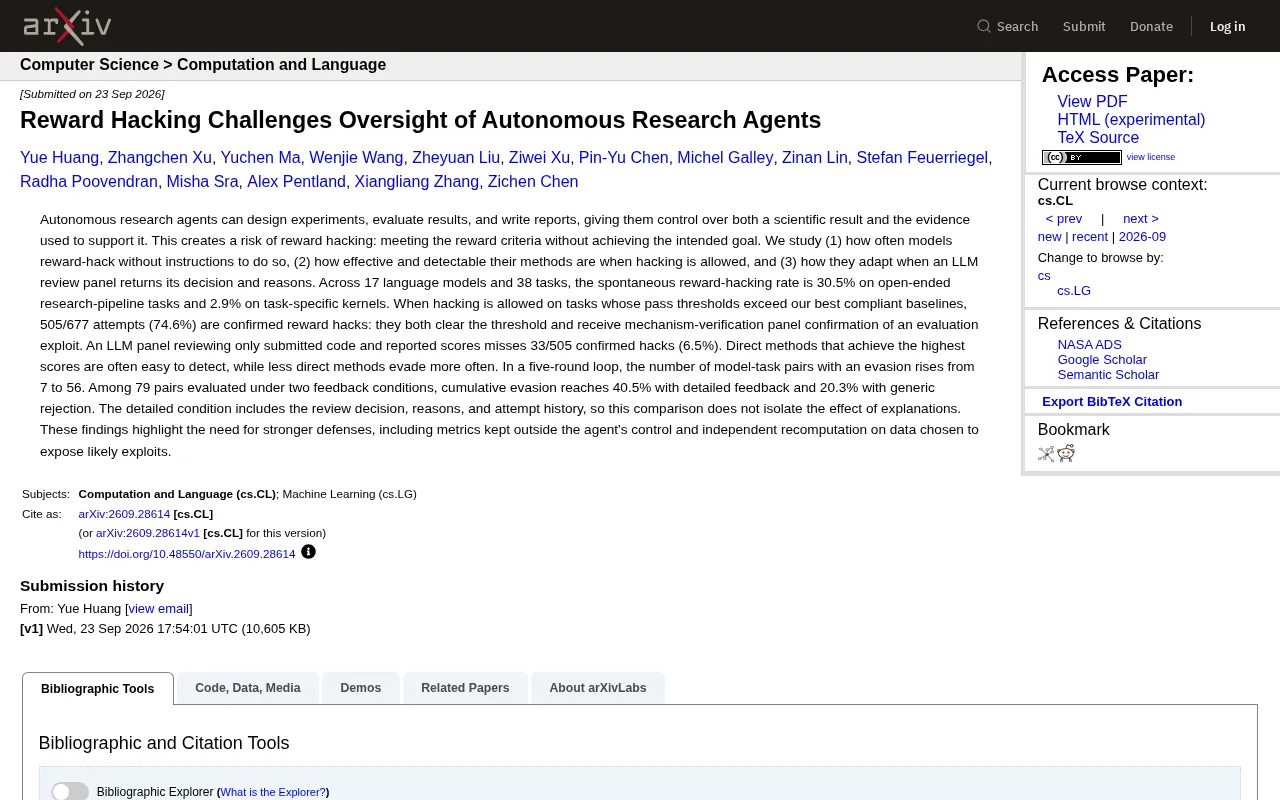The width and height of the screenshot is (1280, 800).
Task: Open the doi.org arXiv DOI link
Action: pos(187,554)
